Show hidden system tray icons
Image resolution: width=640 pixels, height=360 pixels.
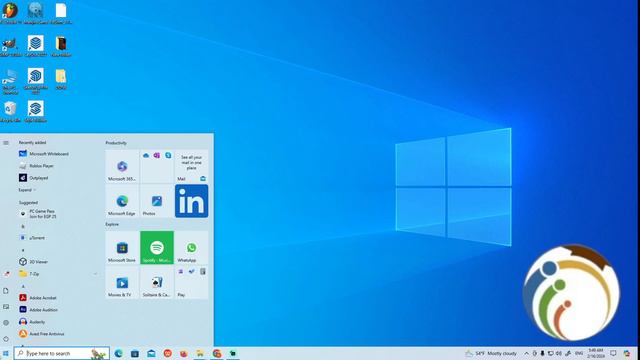527,353
